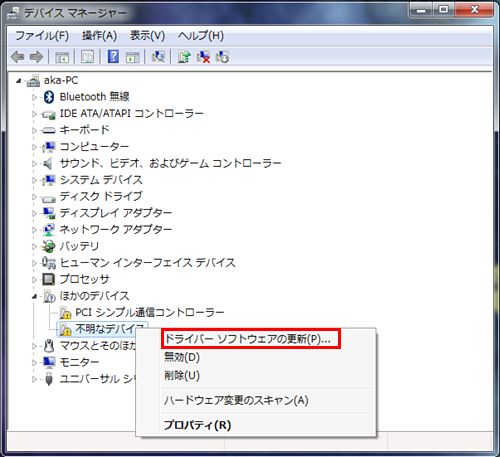Screen dimensions: 500x457
Task: Collapse the ほかのデバイス category
Action: [x=34, y=296]
